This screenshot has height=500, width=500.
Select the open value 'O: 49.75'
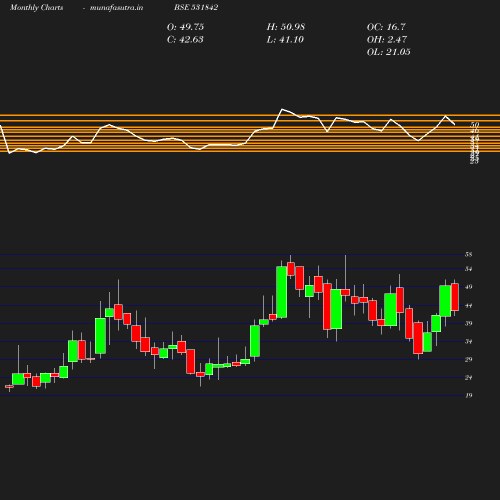185,27
